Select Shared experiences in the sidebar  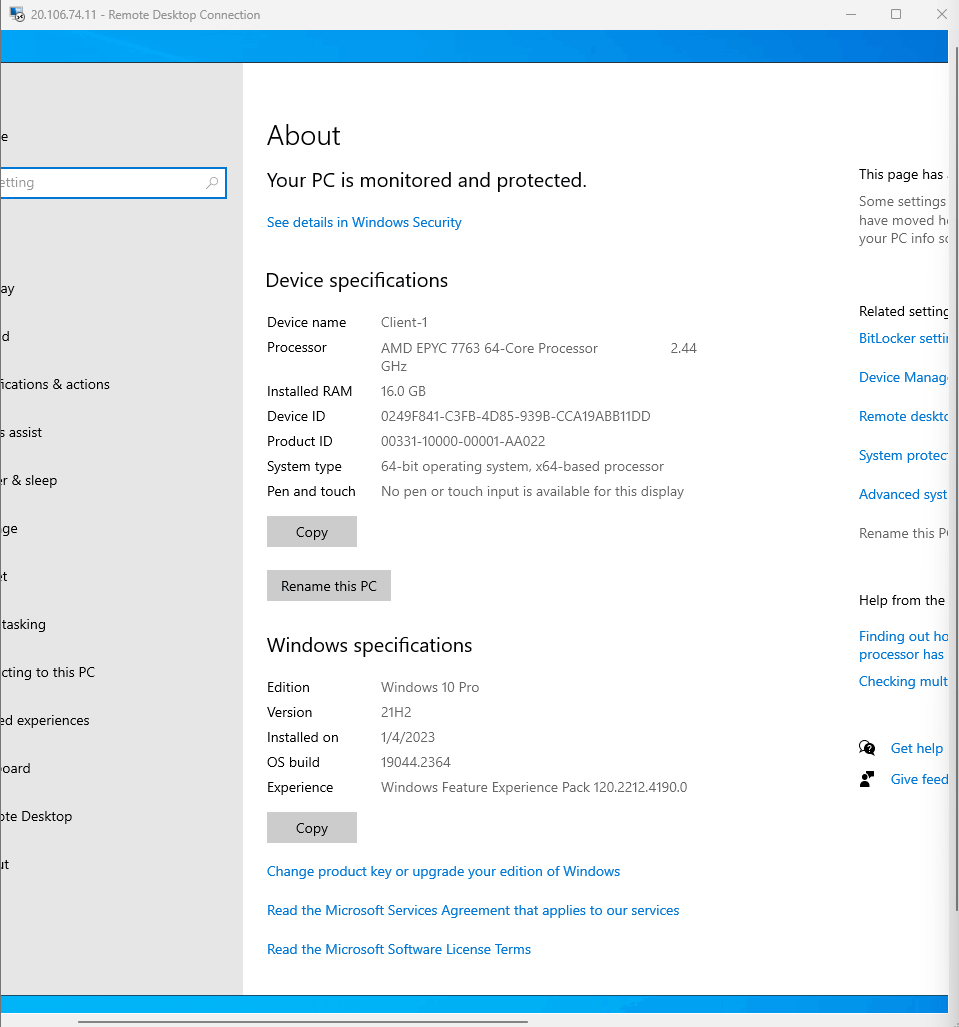point(45,720)
